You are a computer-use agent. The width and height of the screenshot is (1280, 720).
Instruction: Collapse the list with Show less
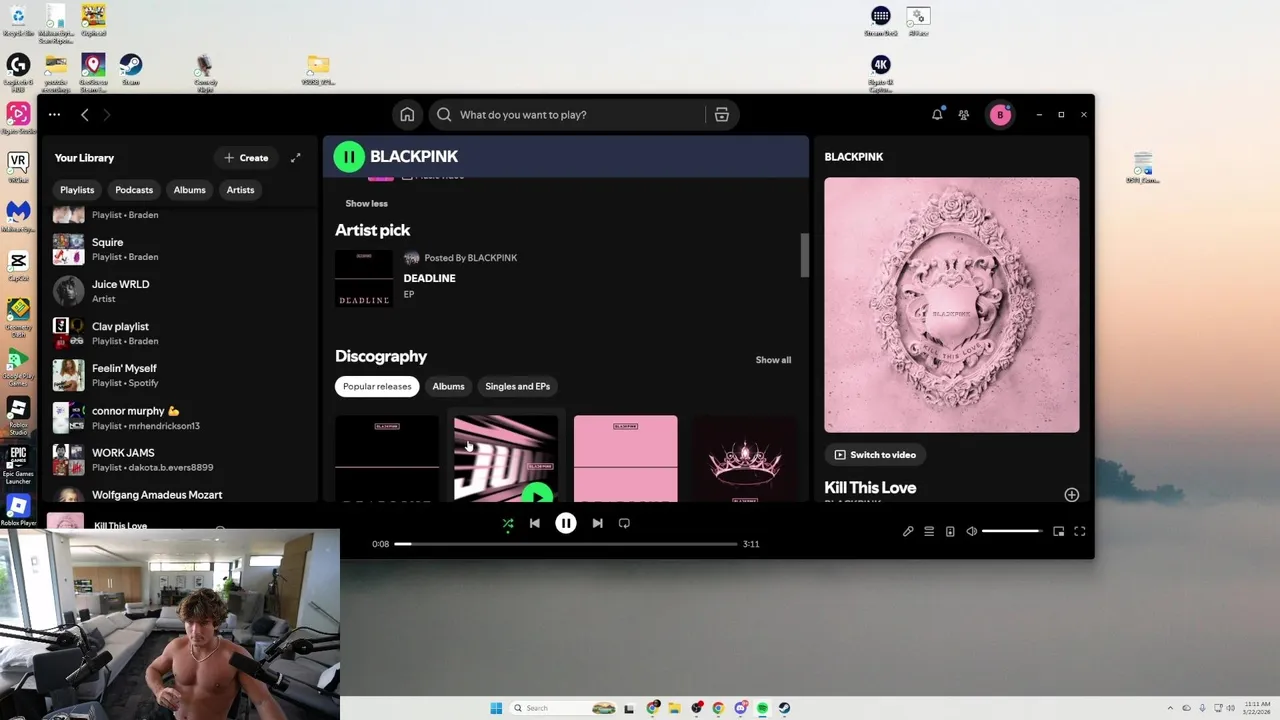366,204
